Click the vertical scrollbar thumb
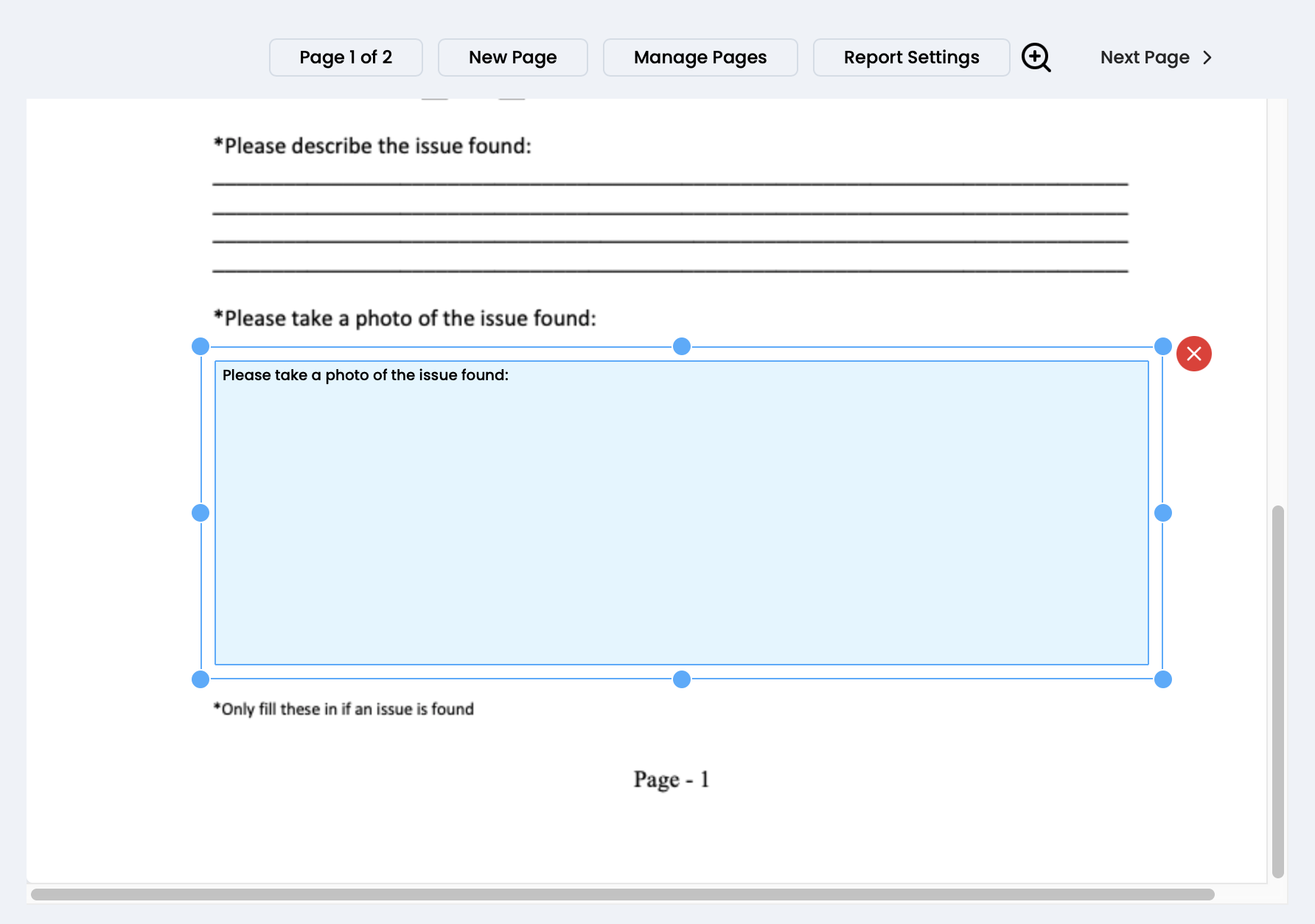1315x924 pixels. [1277, 690]
